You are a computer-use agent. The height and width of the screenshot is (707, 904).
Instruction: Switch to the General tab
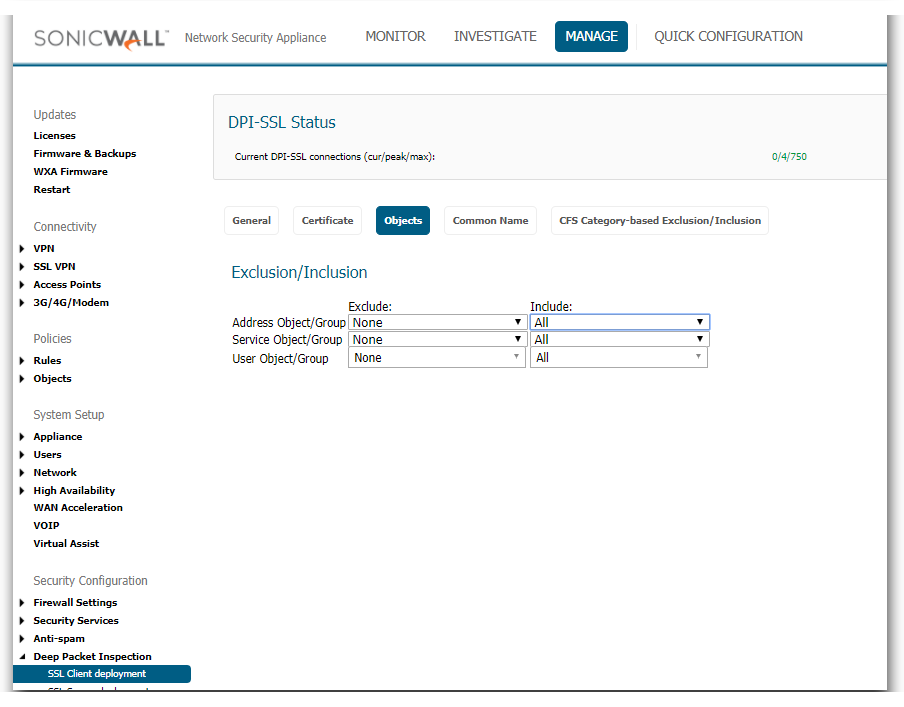coord(251,220)
